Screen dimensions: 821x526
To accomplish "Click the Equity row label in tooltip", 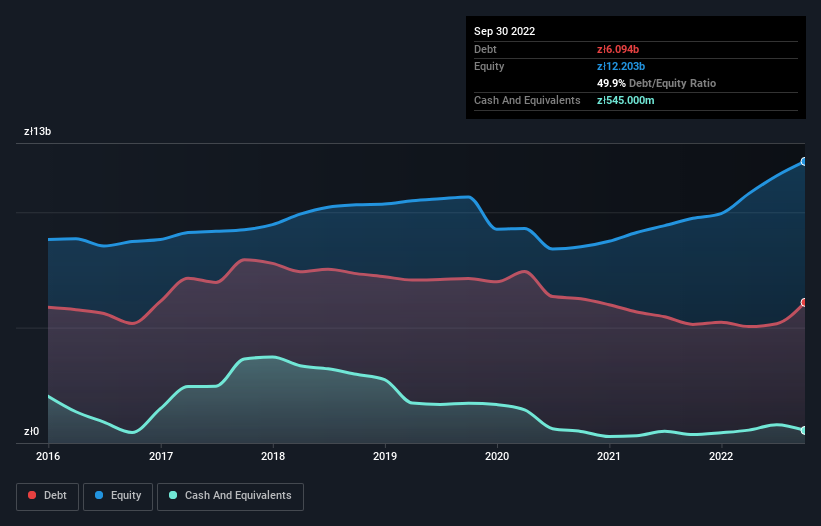I will coord(489,66).
